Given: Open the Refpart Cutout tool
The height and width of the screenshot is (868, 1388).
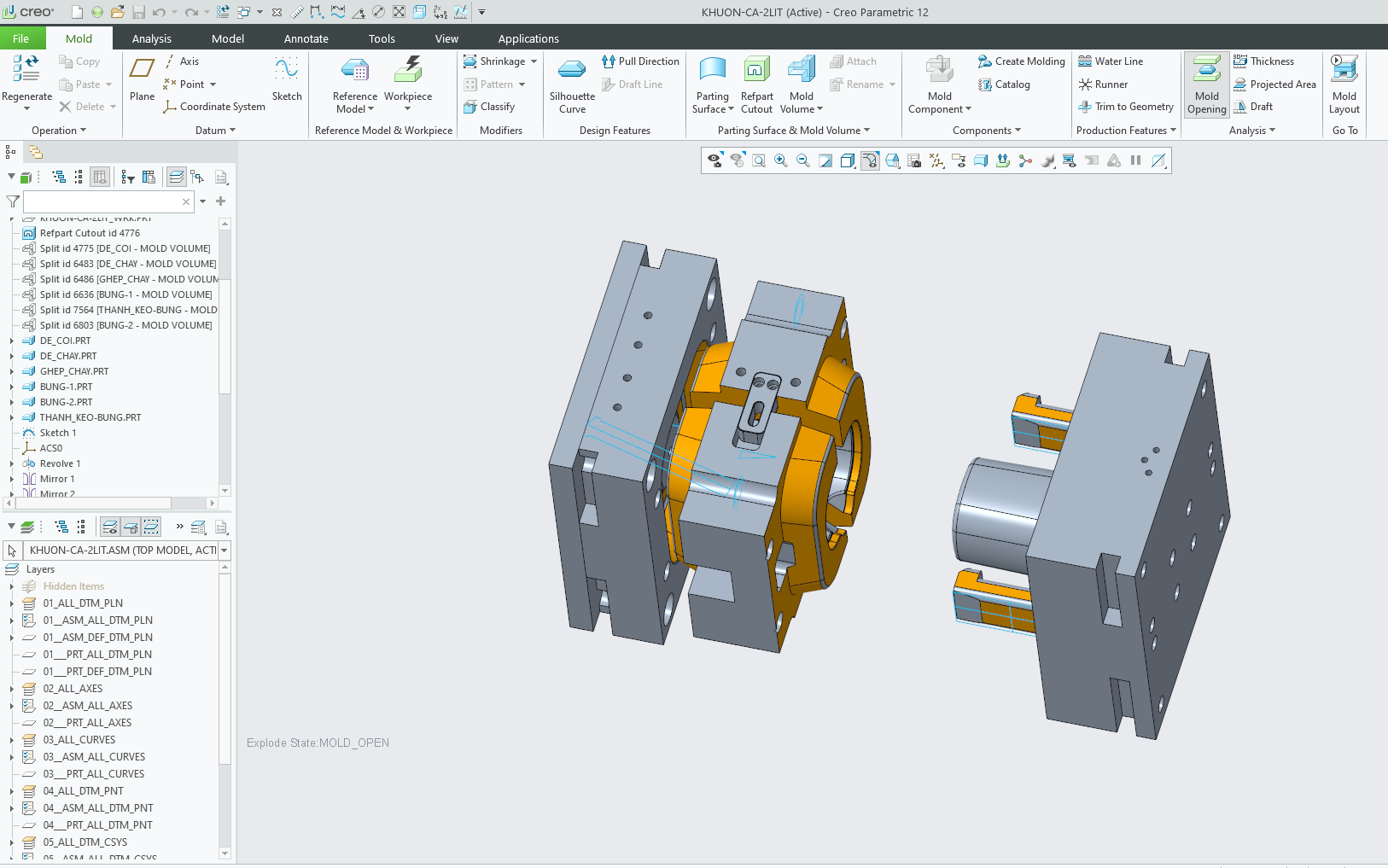Looking at the screenshot, I should tap(756, 71).
